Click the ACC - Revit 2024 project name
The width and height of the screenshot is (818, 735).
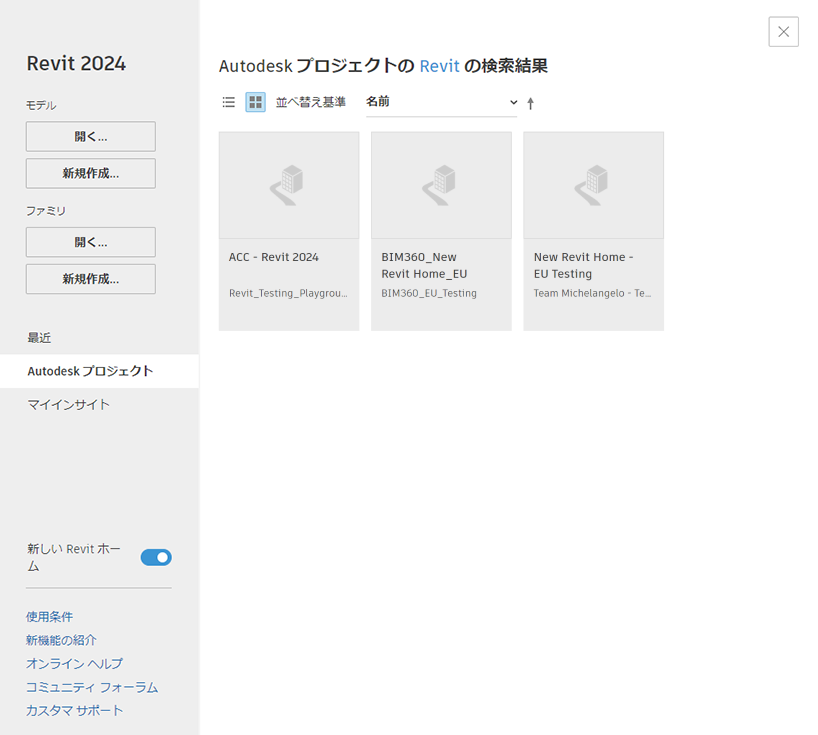tap(274, 257)
